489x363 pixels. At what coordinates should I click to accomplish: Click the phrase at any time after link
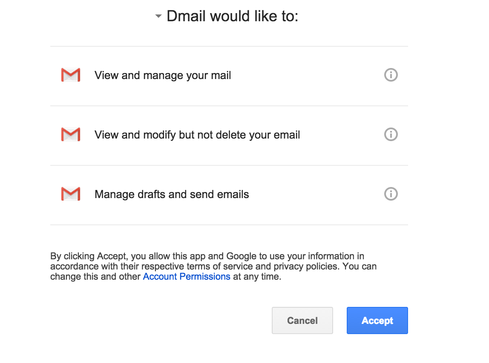[257, 276]
